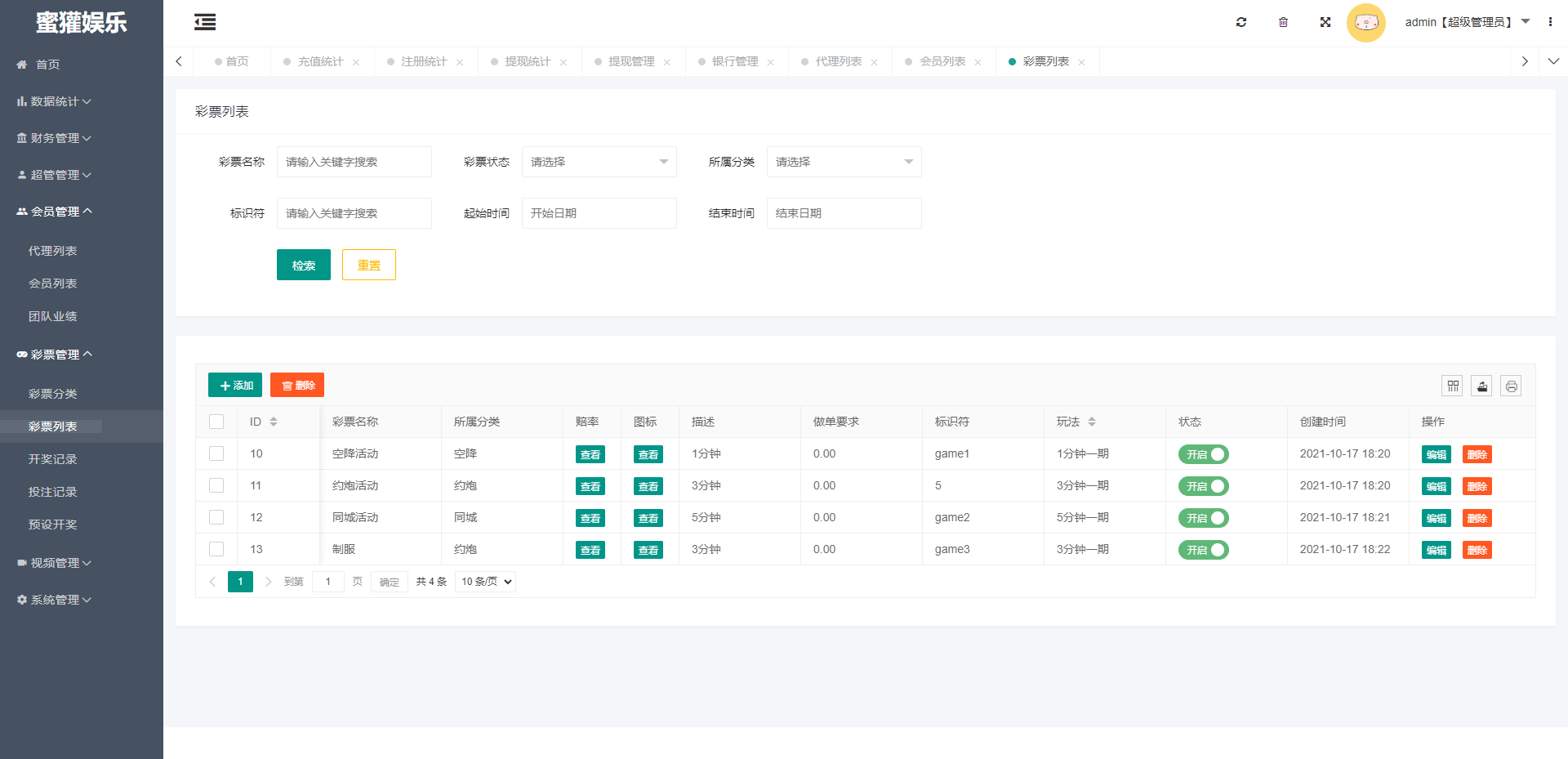Clear tabs via the trash icon in header

[x=1282, y=22]
